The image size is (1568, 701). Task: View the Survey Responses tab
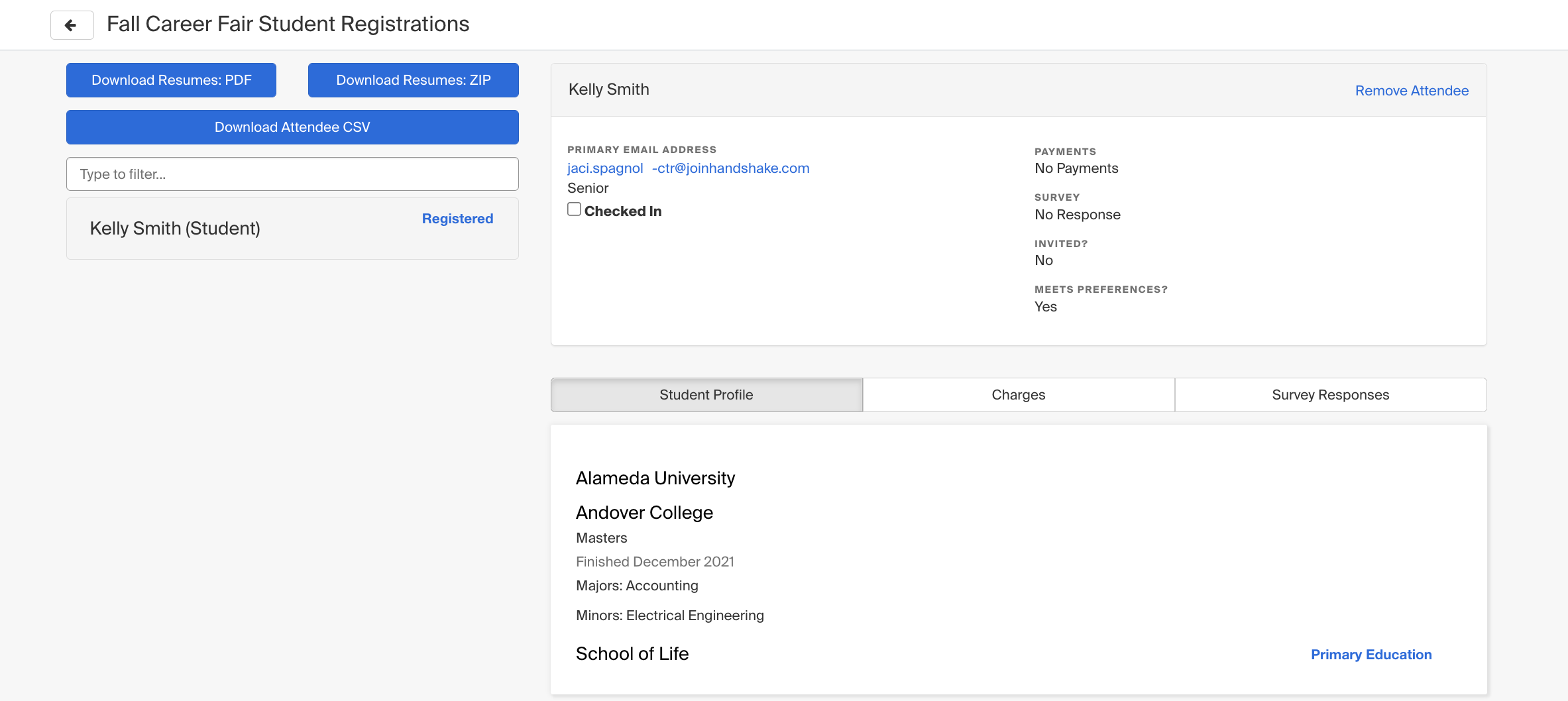[1330, 395]
